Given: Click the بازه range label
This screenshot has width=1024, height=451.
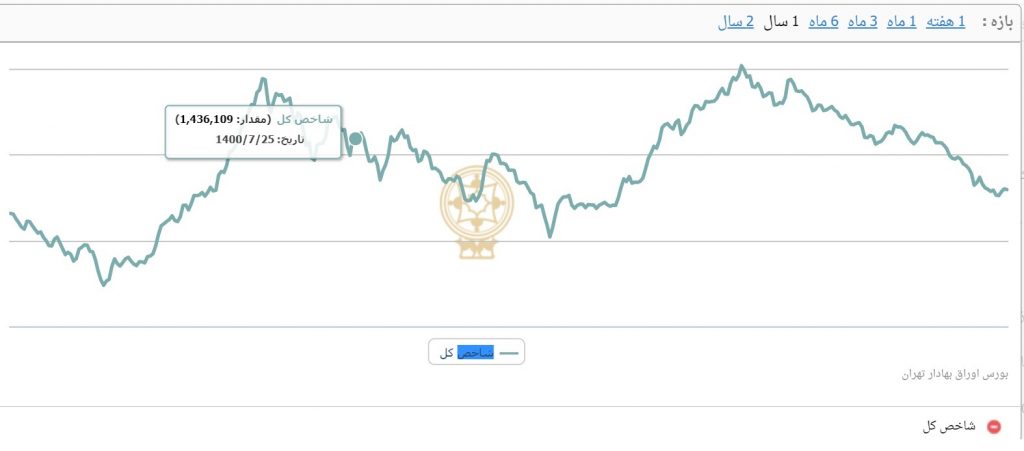Looking at the screenshot, I should tap(998, 21).
